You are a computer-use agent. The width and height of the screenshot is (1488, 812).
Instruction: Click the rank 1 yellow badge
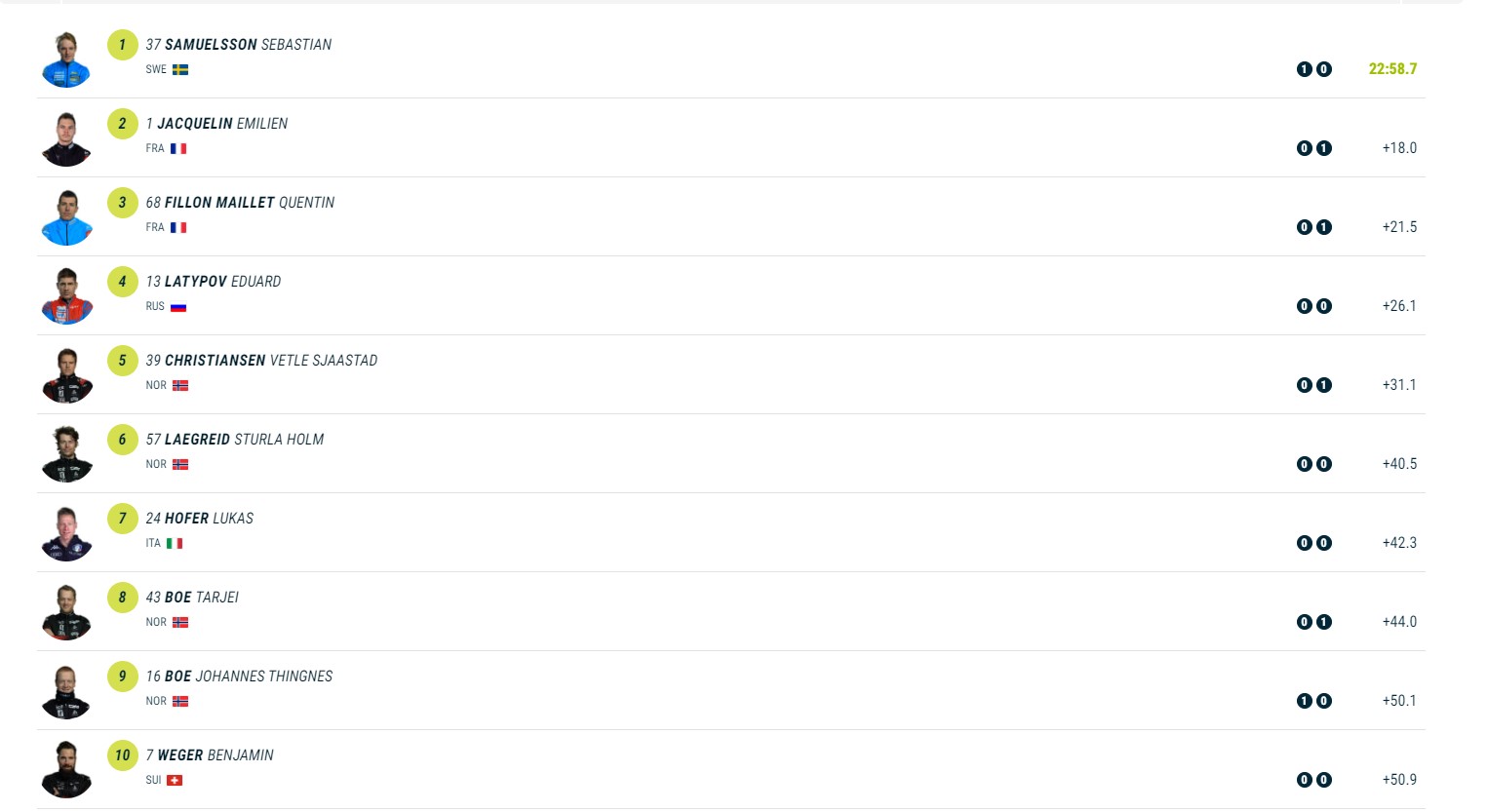(x=122, y=45)
